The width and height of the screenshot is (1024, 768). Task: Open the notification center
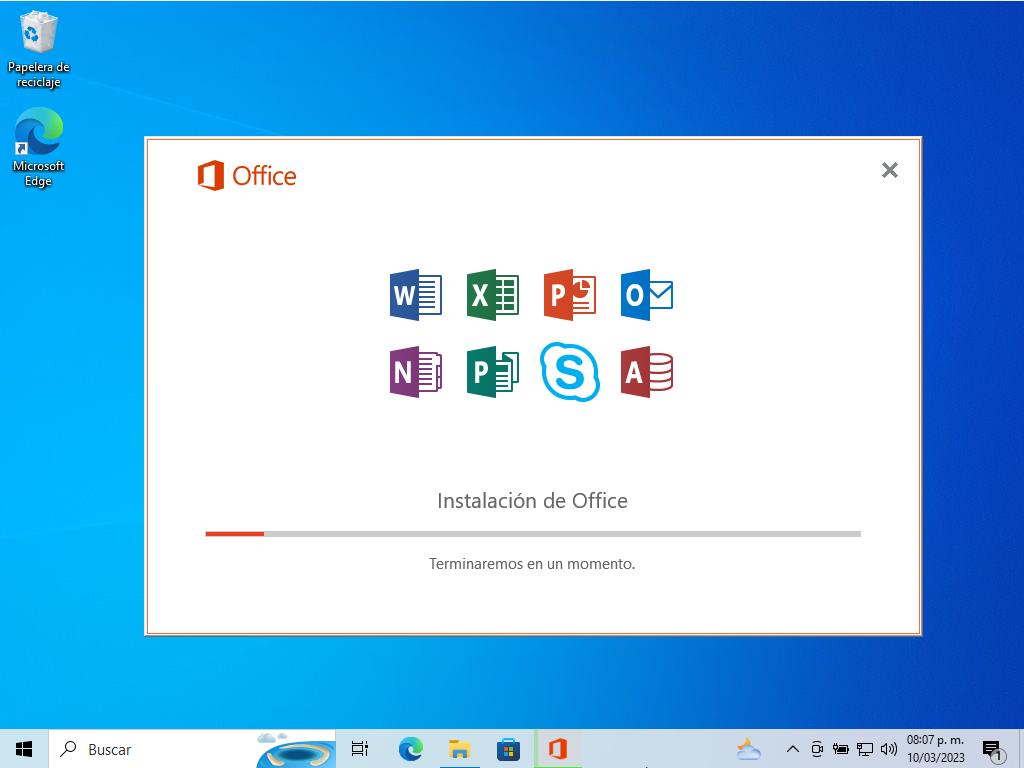pyautogui.click(x=992, y=749)
